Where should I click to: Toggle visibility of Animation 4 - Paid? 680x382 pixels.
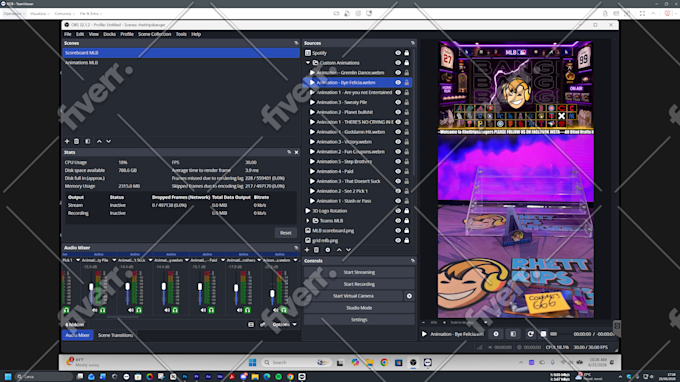pos(398,171)
